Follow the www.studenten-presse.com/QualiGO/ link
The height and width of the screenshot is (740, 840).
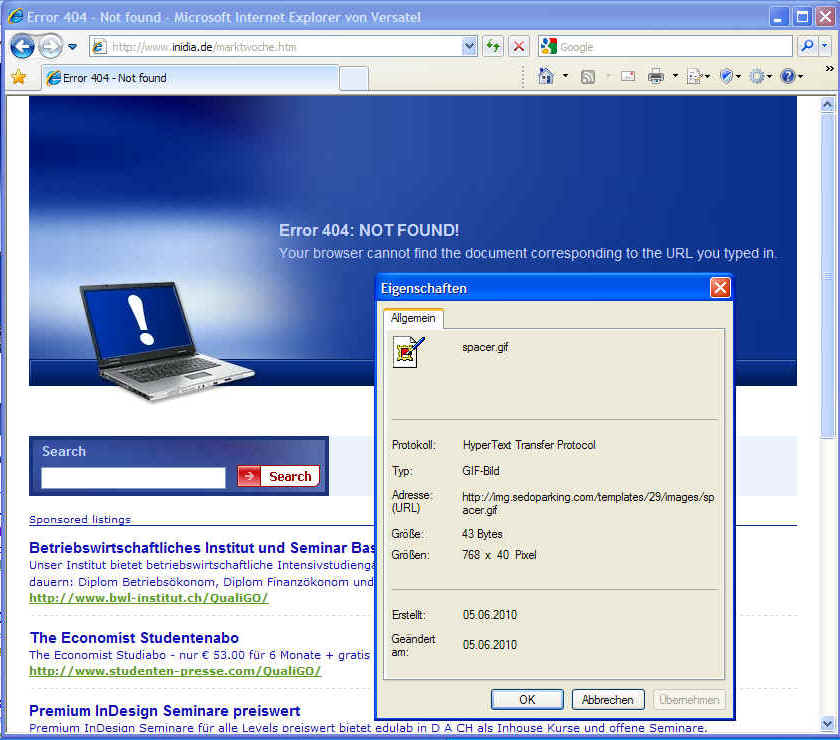click(175, 670)
